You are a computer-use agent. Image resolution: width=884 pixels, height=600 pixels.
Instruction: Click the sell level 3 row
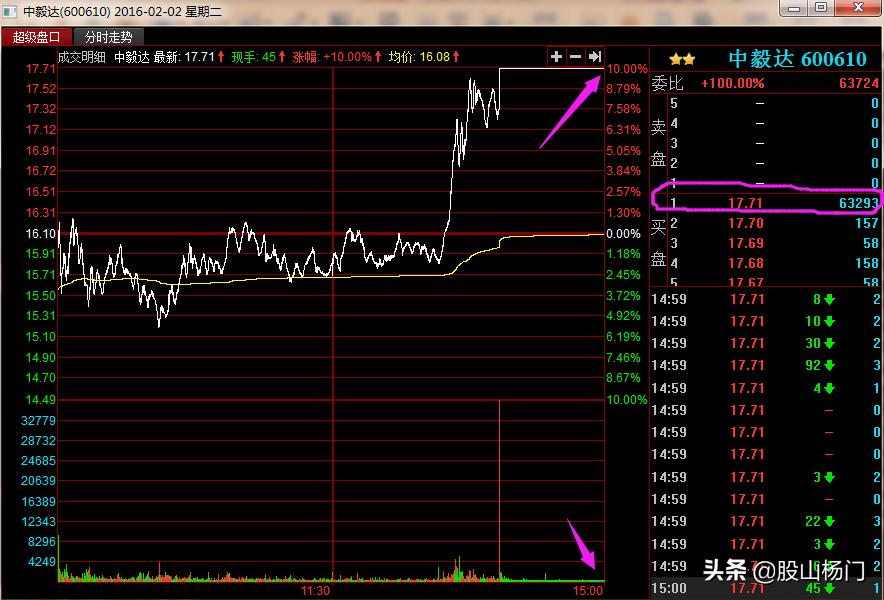pos(774,143)
